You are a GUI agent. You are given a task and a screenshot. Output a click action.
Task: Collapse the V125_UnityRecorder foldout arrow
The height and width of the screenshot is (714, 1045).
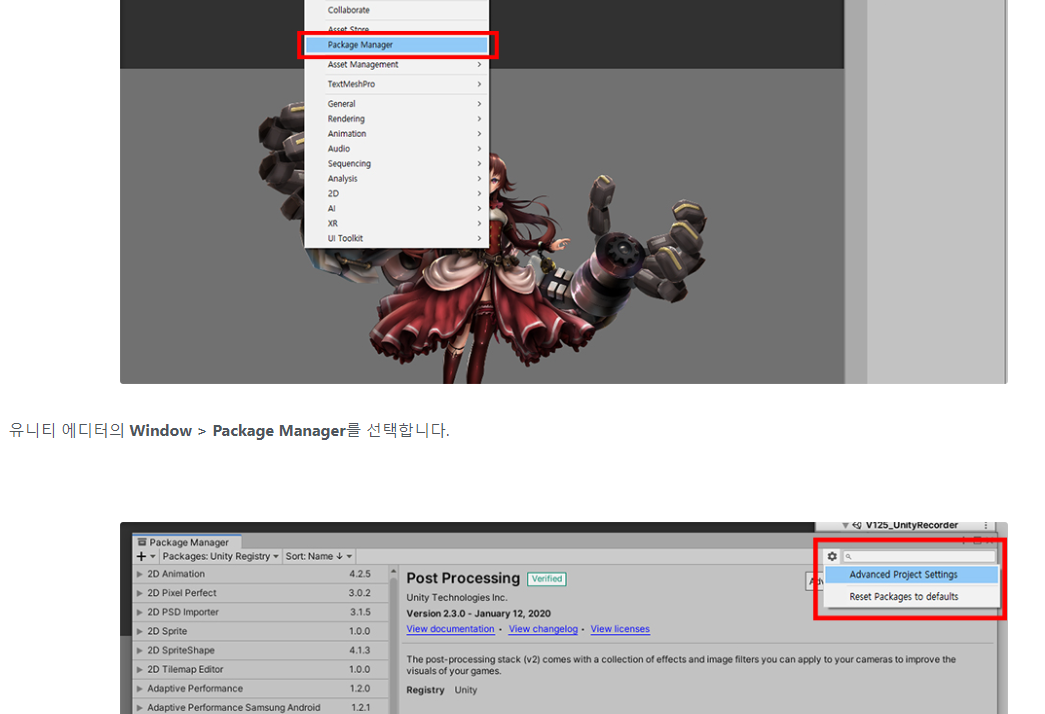click(845, 525)
